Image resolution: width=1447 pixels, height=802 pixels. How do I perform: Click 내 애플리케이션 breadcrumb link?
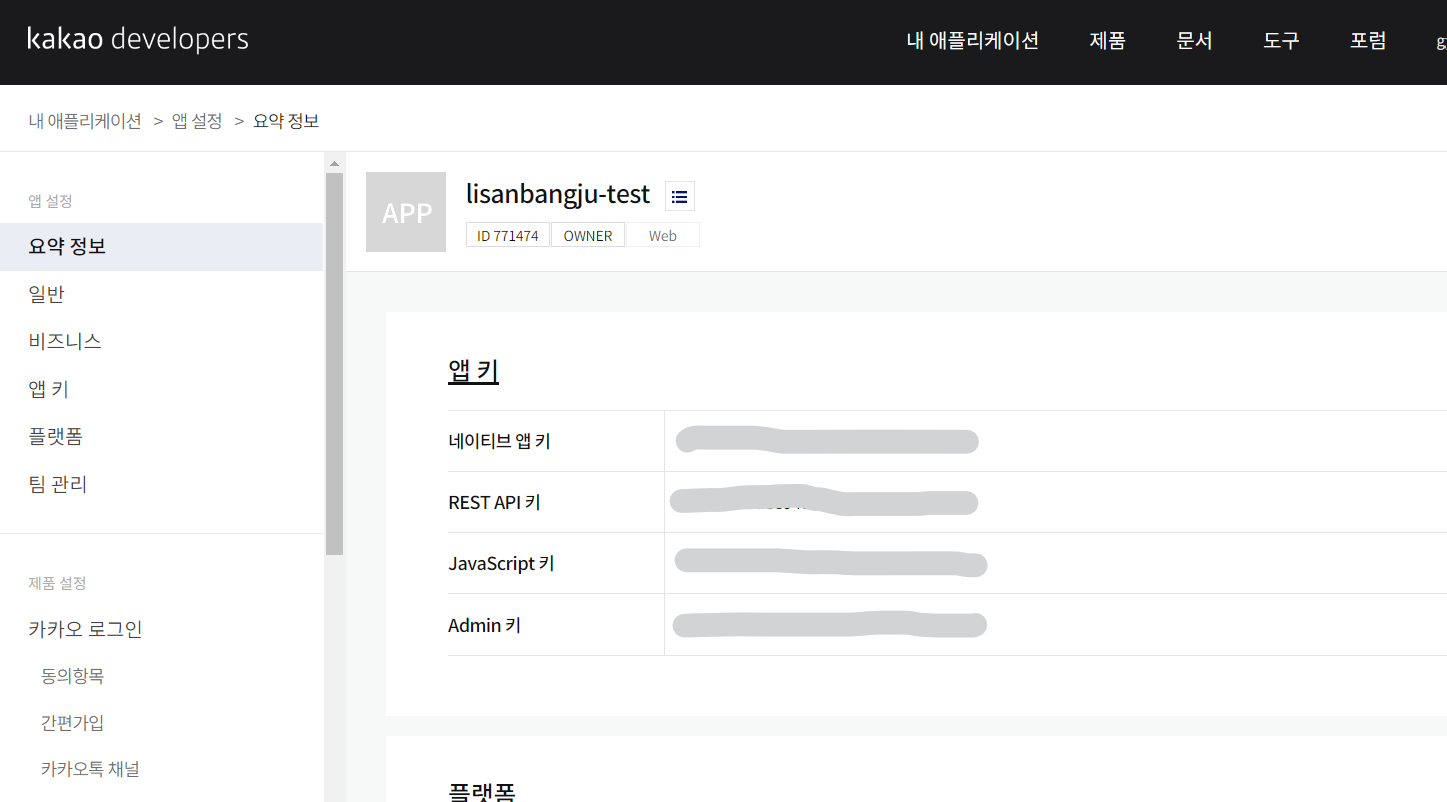[85, 121]
